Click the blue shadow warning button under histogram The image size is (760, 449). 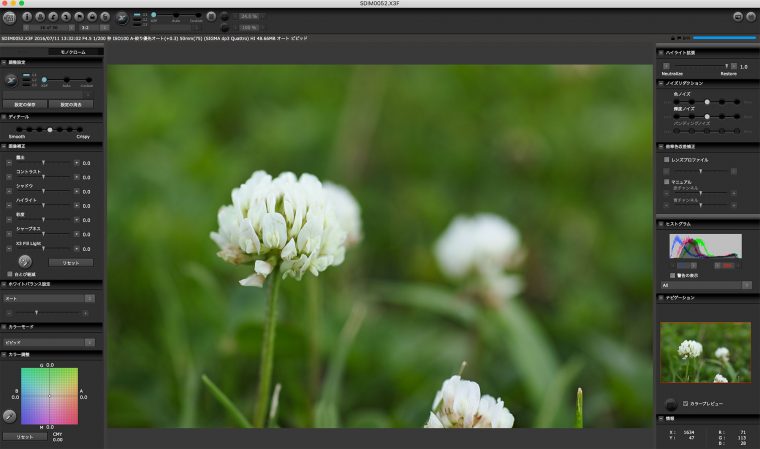click(687, 266)
